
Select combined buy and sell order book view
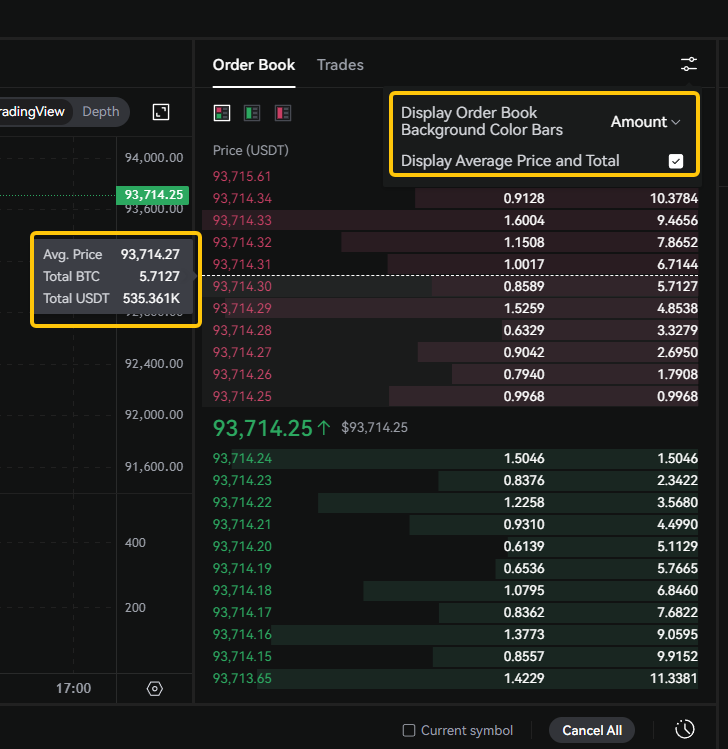[x=222, y=112]
